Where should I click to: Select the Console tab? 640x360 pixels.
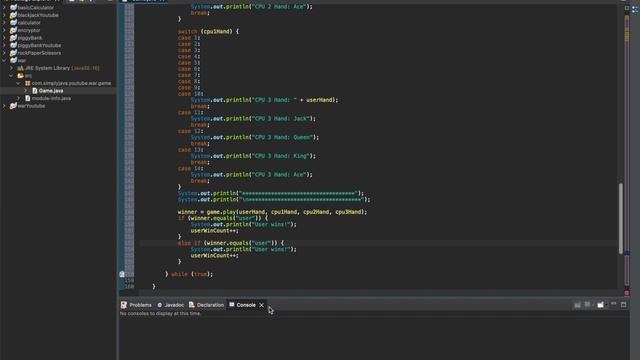pyautogui.click(x=246, y=305)
